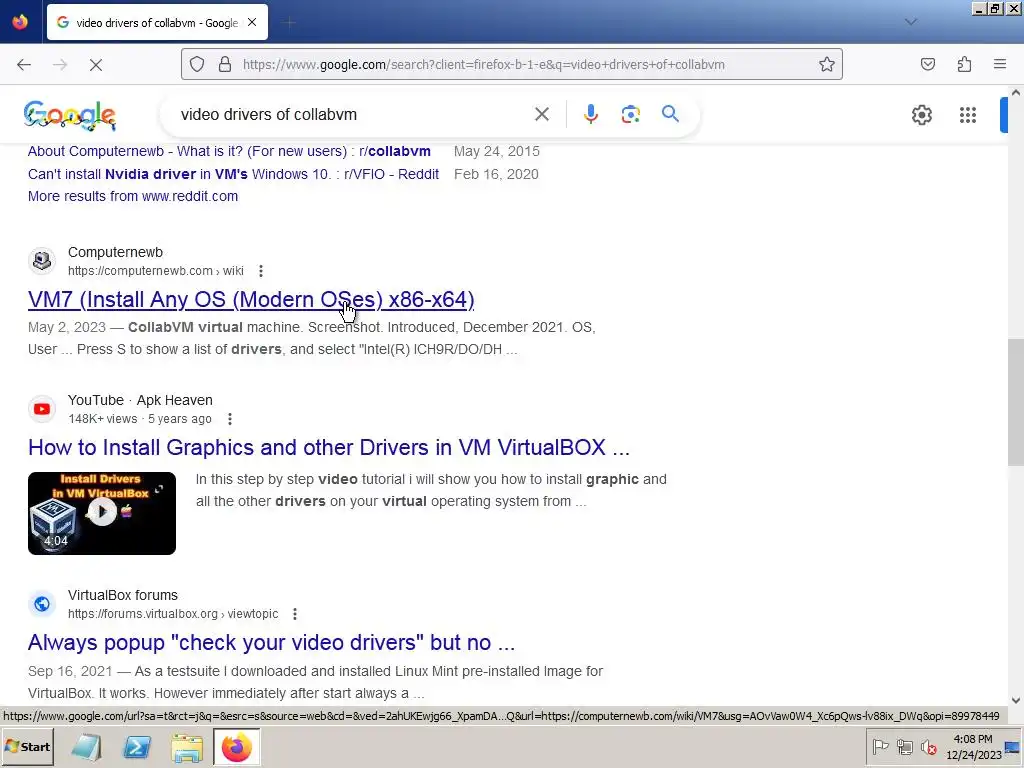Open Google quick settings gear
The height and width of the screenshot is (768, 1024).
[921, 115]
